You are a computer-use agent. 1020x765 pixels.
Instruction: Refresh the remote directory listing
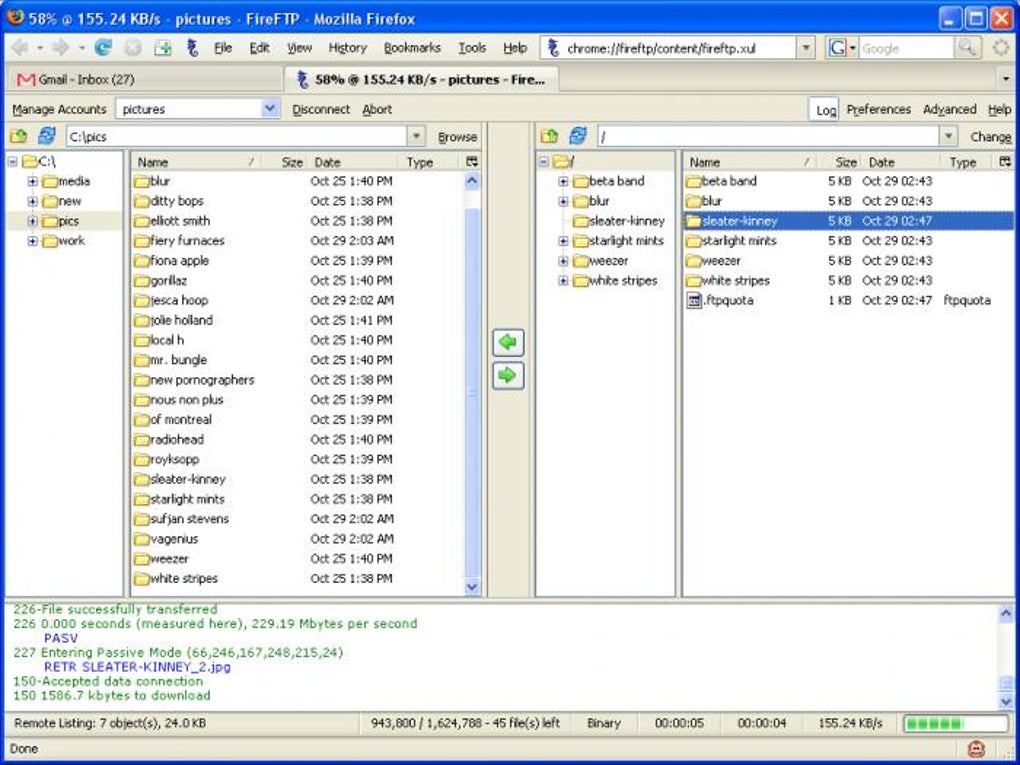[x=578, y=136]
